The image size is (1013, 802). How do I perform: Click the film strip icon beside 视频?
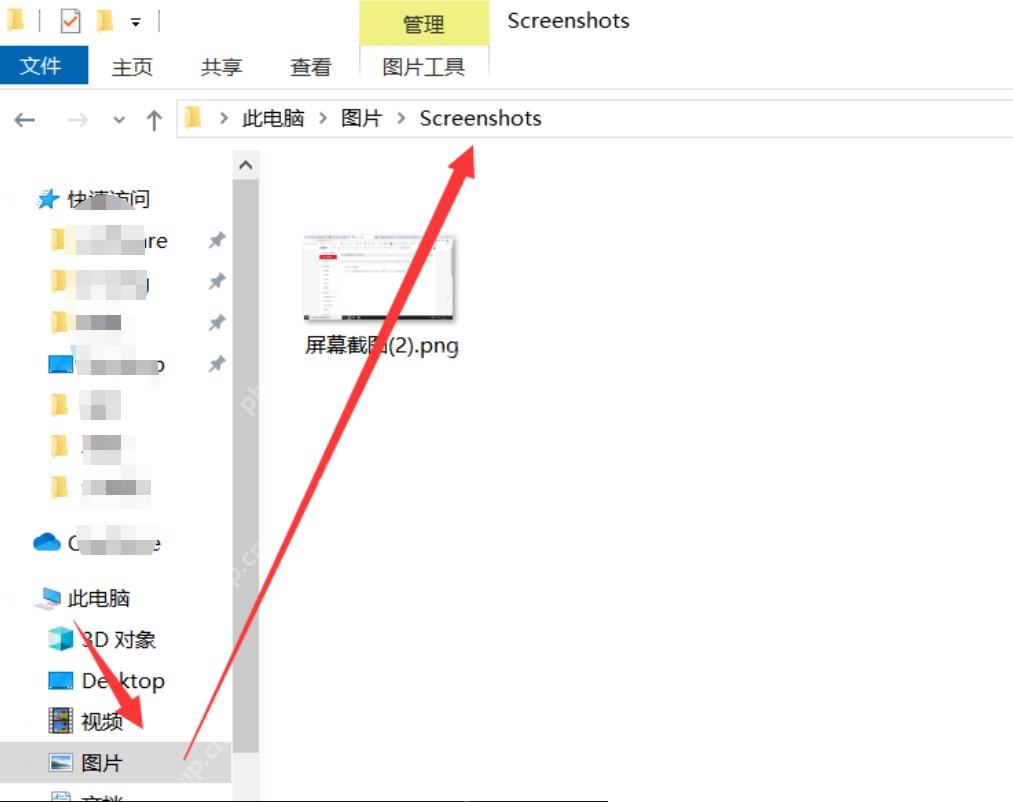(61, 721)
